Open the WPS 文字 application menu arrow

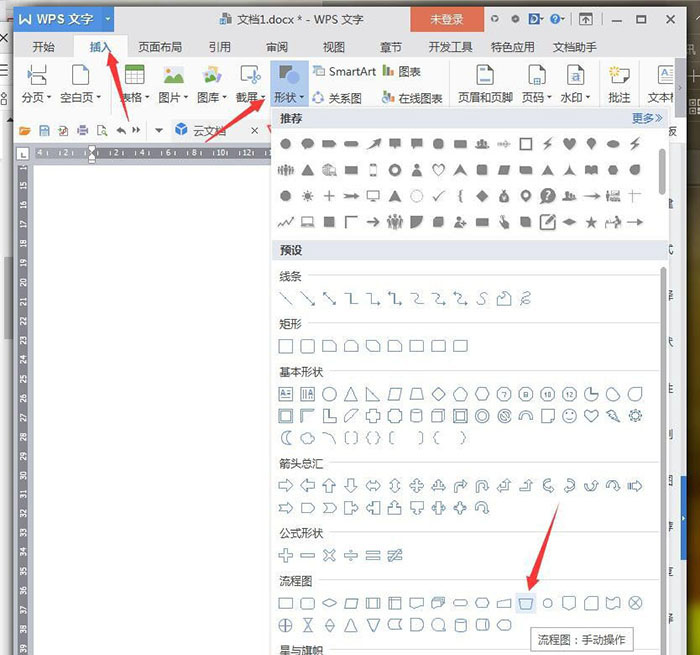108,19
